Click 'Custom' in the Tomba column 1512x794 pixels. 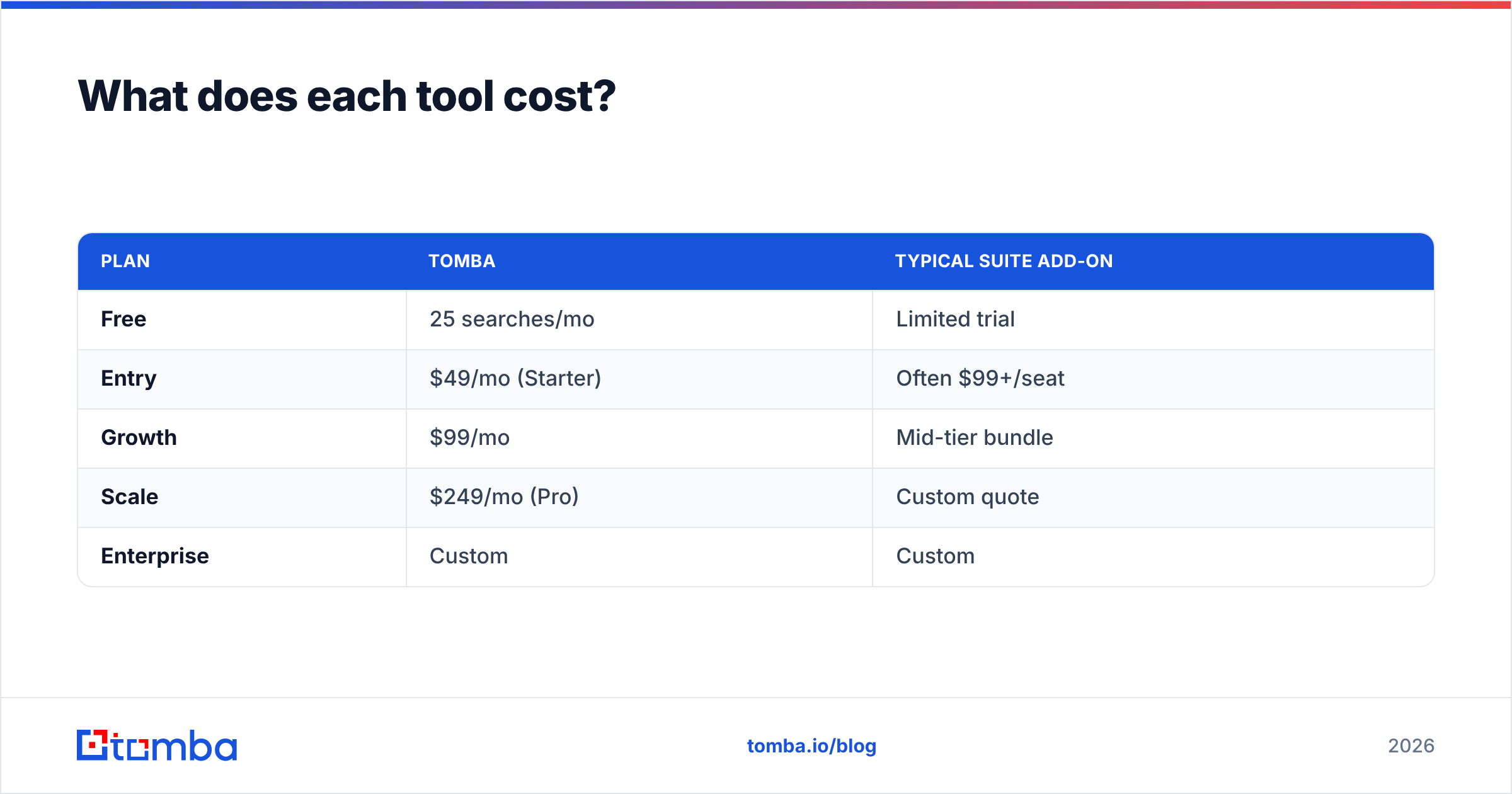469,556
